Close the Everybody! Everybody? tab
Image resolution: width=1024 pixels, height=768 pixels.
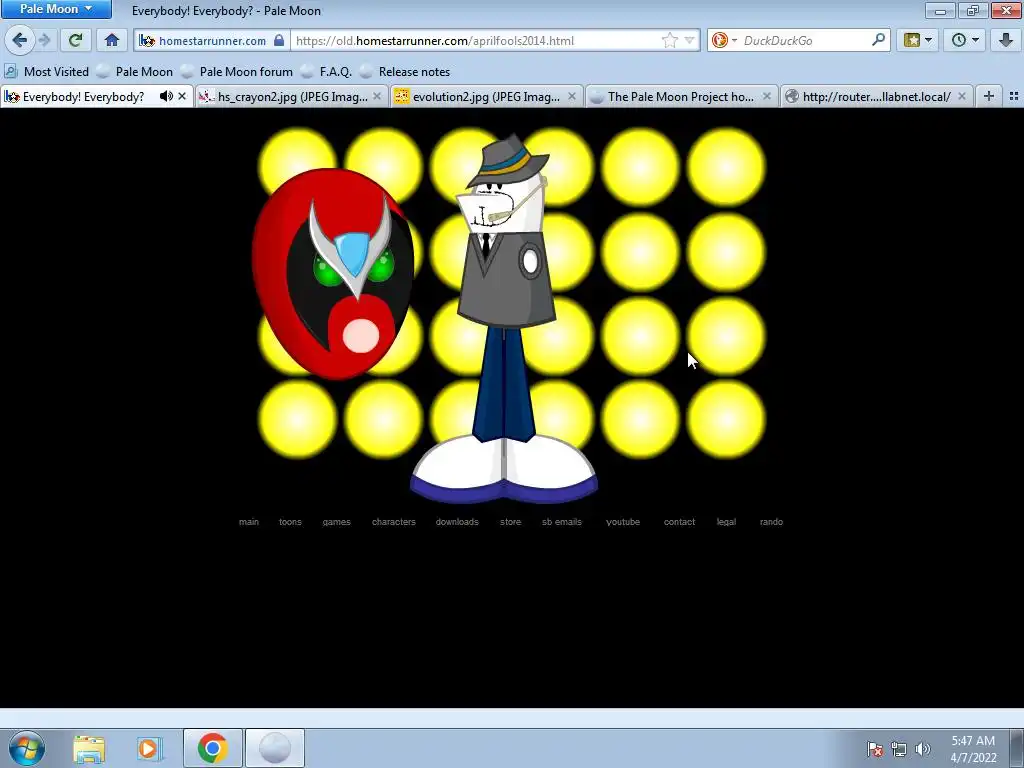pos(182,97)
